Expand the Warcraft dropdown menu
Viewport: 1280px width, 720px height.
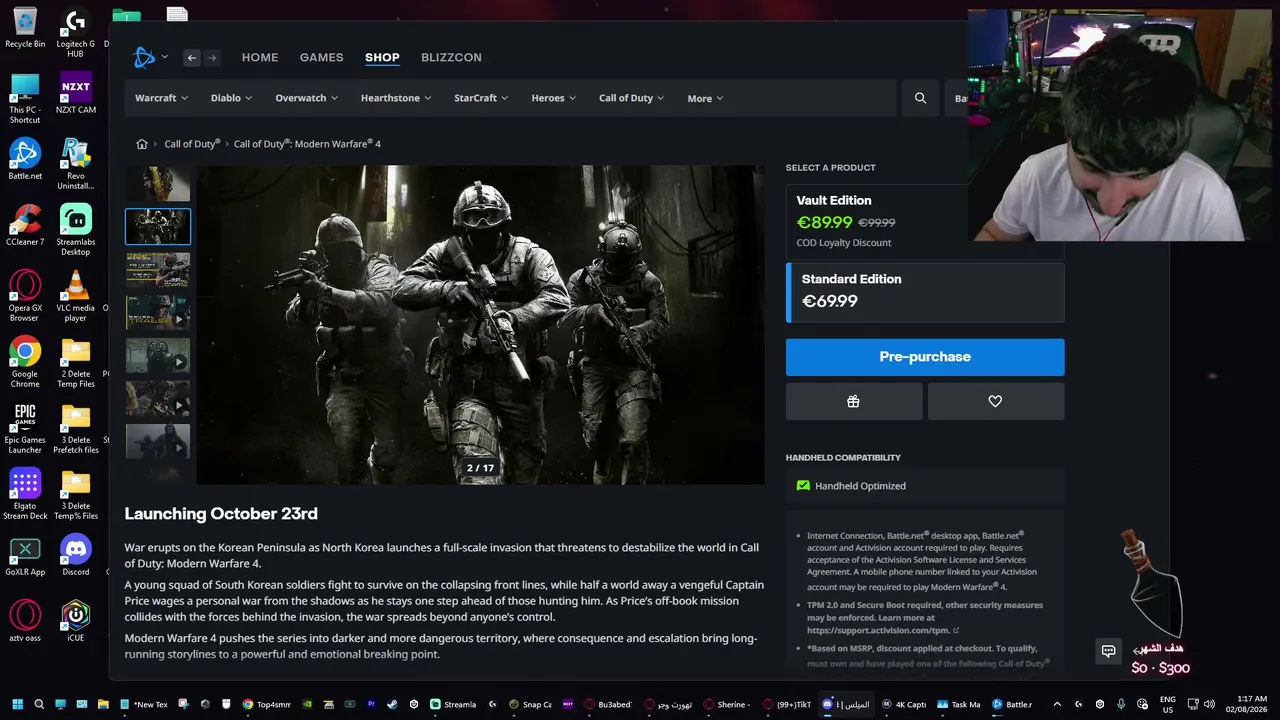[x=162, y=98]
